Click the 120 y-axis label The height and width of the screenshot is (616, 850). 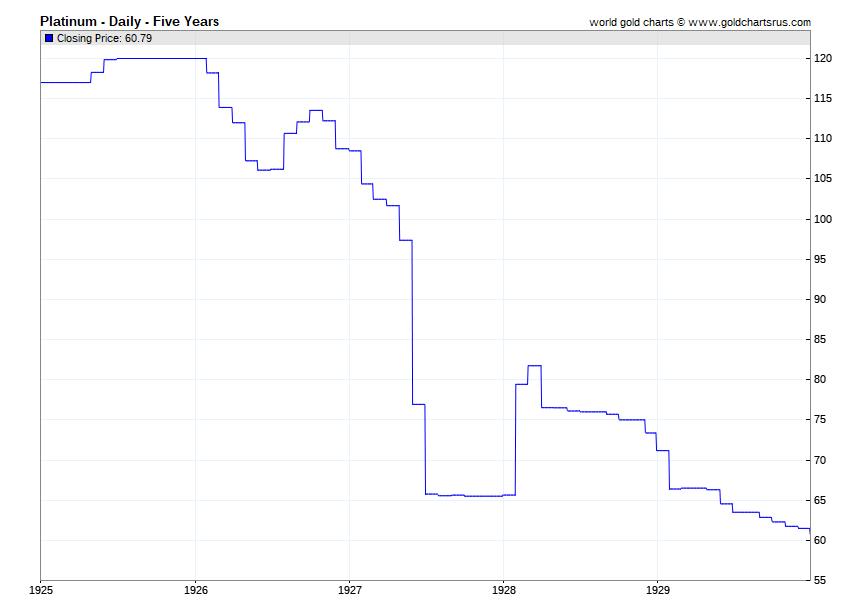(x=823, y=59)
